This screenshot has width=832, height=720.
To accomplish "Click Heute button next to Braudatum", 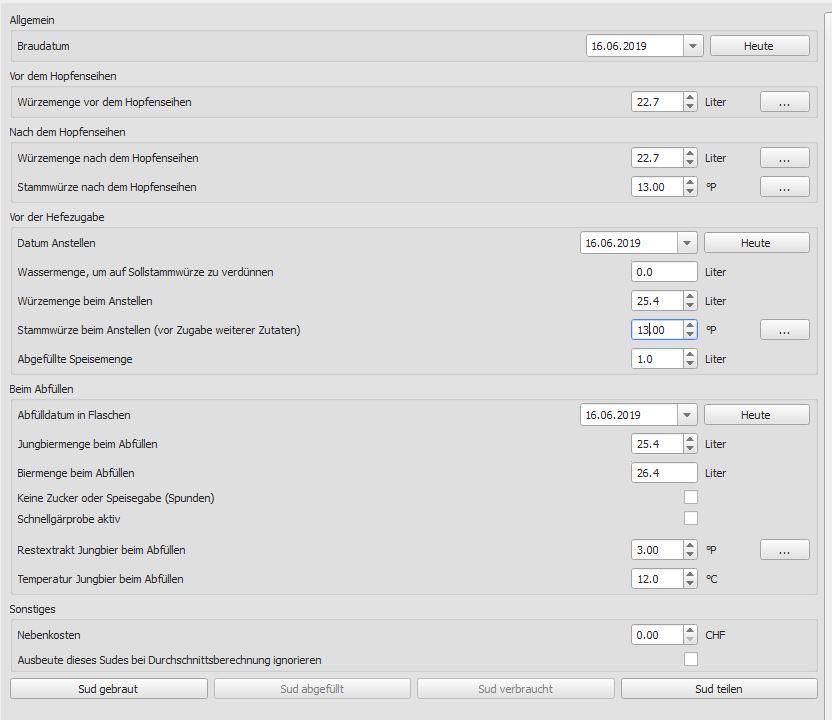I will (759, 46).
